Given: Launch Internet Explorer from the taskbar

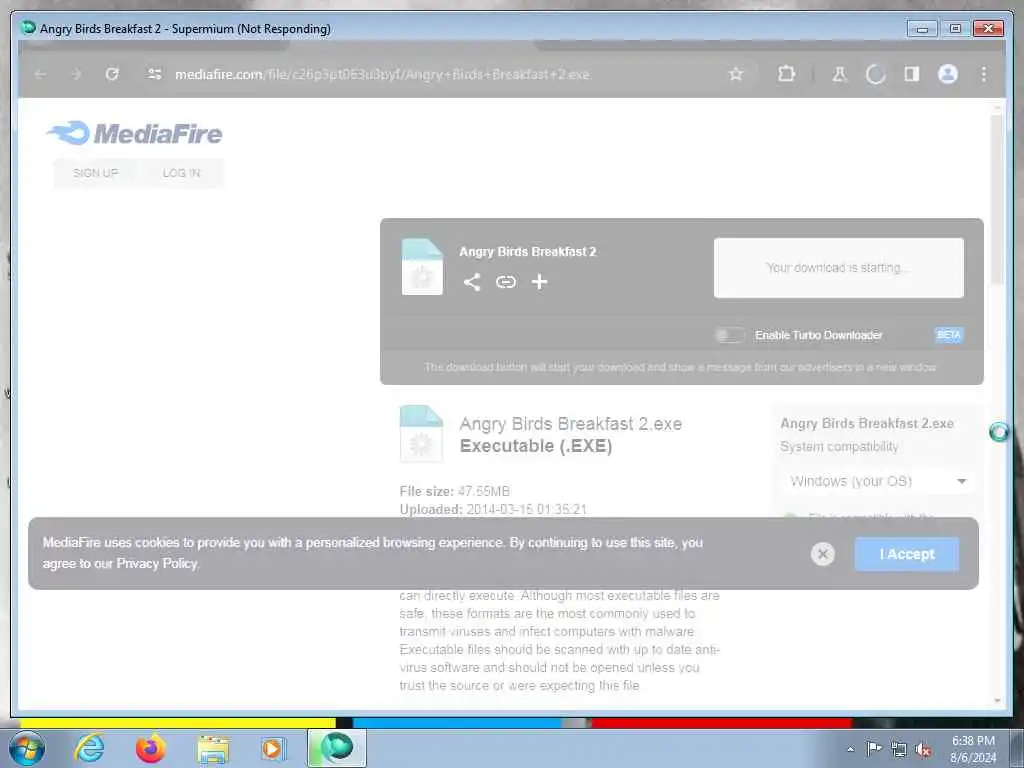Looking at the screenshot, I should [89, 748].
